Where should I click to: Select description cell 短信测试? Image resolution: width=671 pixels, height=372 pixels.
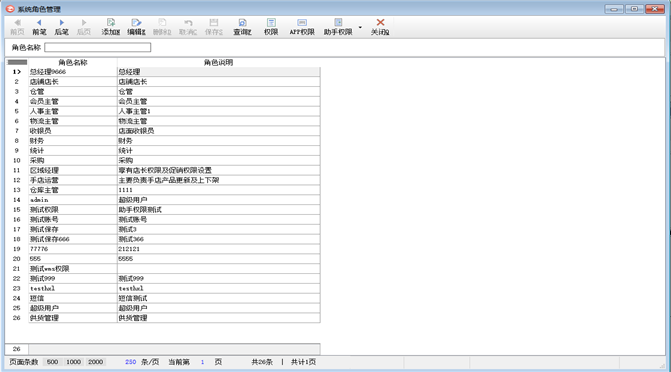click(x=218, y=298)
